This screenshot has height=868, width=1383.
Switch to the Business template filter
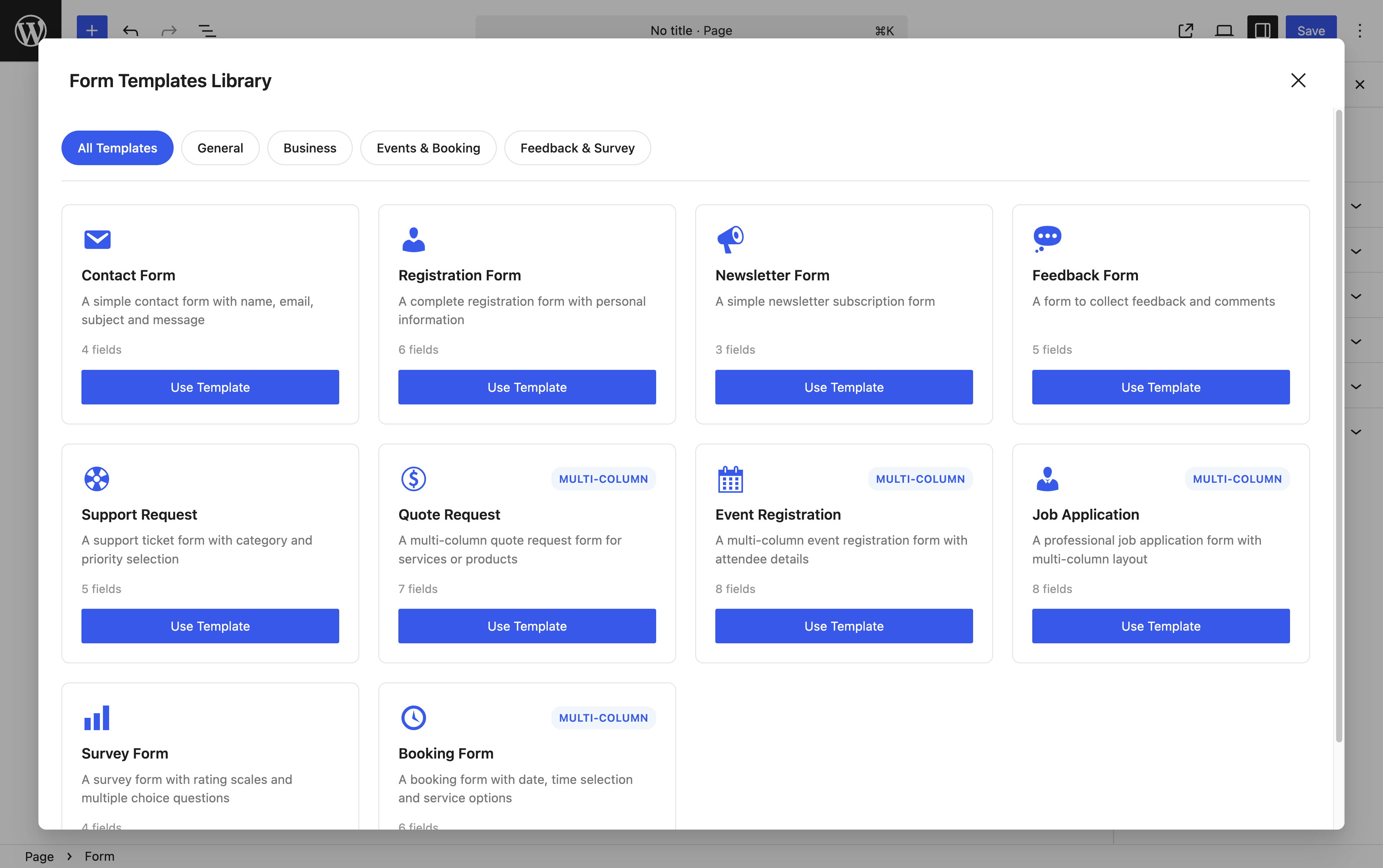(309, 147)
